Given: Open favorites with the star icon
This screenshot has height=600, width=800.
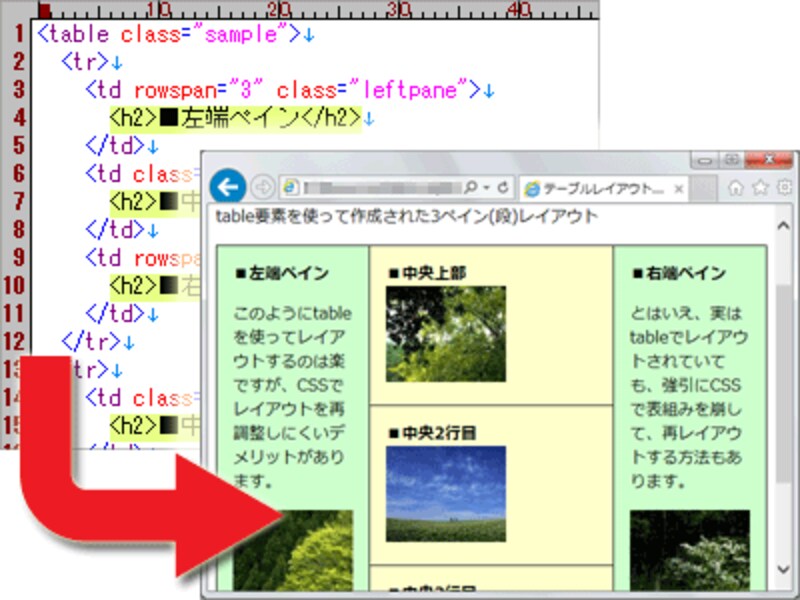Looking at the screenshot, I should tap(761, 188).
